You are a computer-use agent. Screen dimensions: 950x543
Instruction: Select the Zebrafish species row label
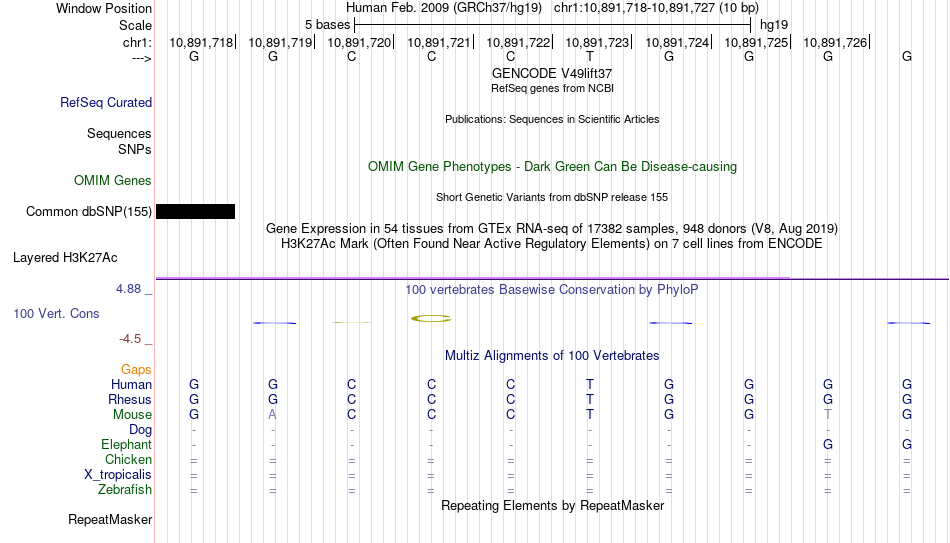pos(124,489)
